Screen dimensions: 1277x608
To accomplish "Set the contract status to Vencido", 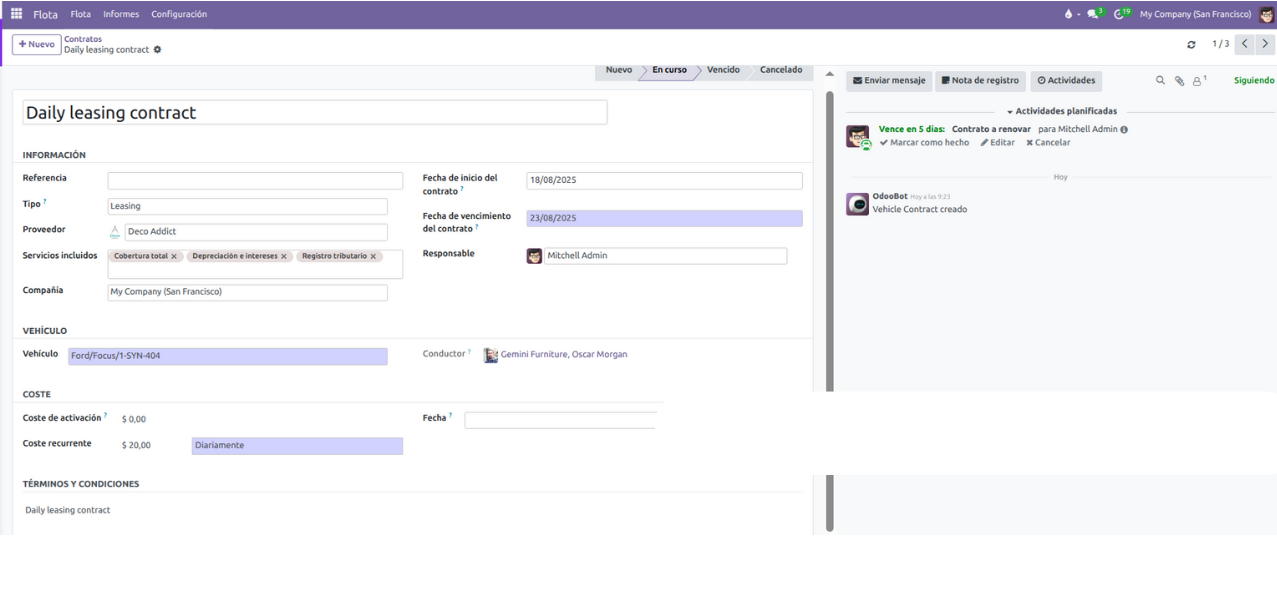I will click(723, 71).
